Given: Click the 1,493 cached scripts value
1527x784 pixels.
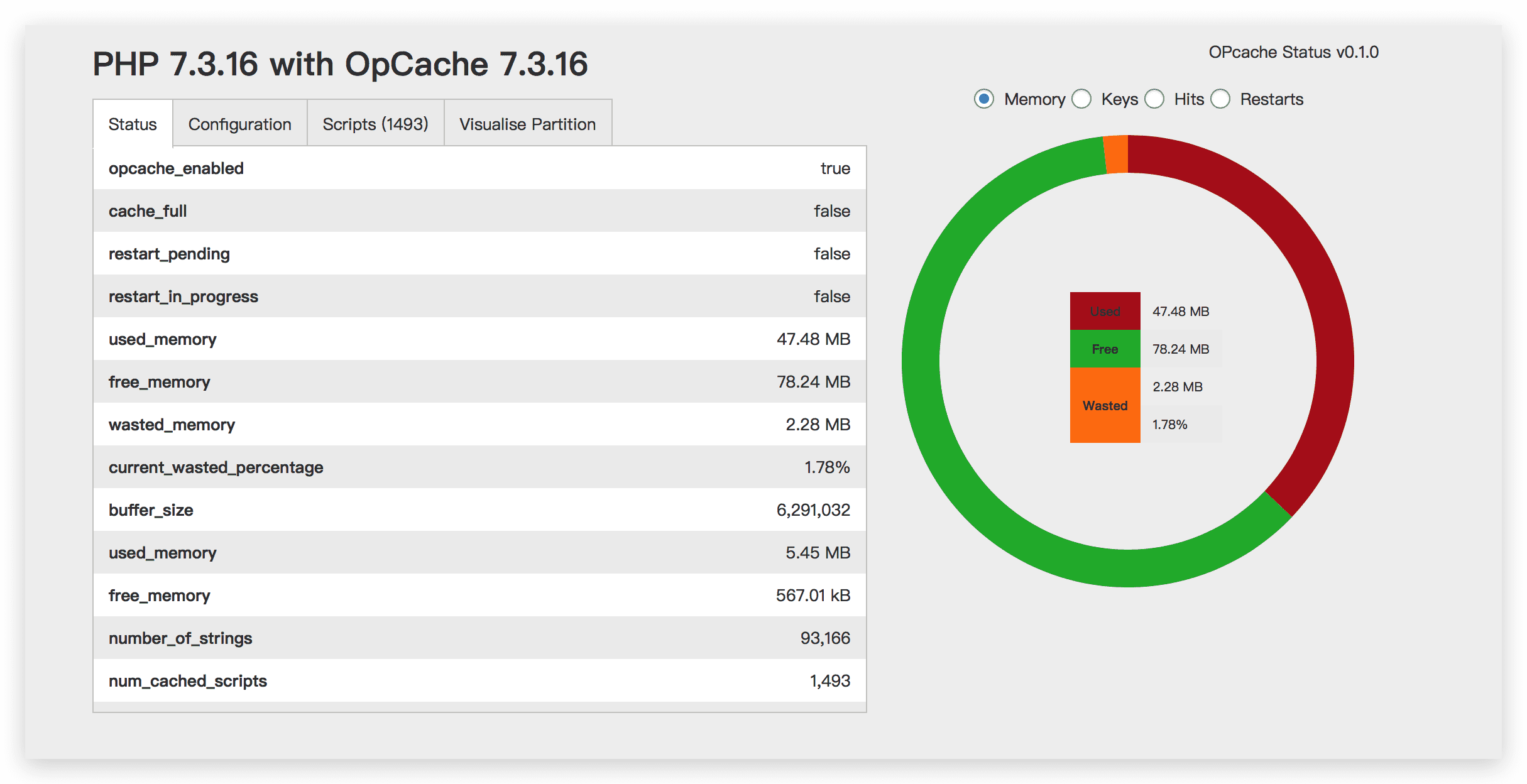Looking at the screenshot, I should [829, 681].
